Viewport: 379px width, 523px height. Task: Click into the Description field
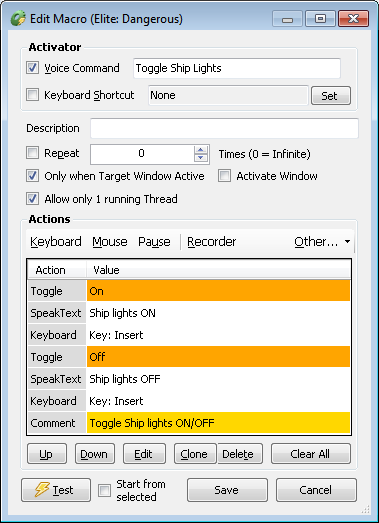point(224,128)
